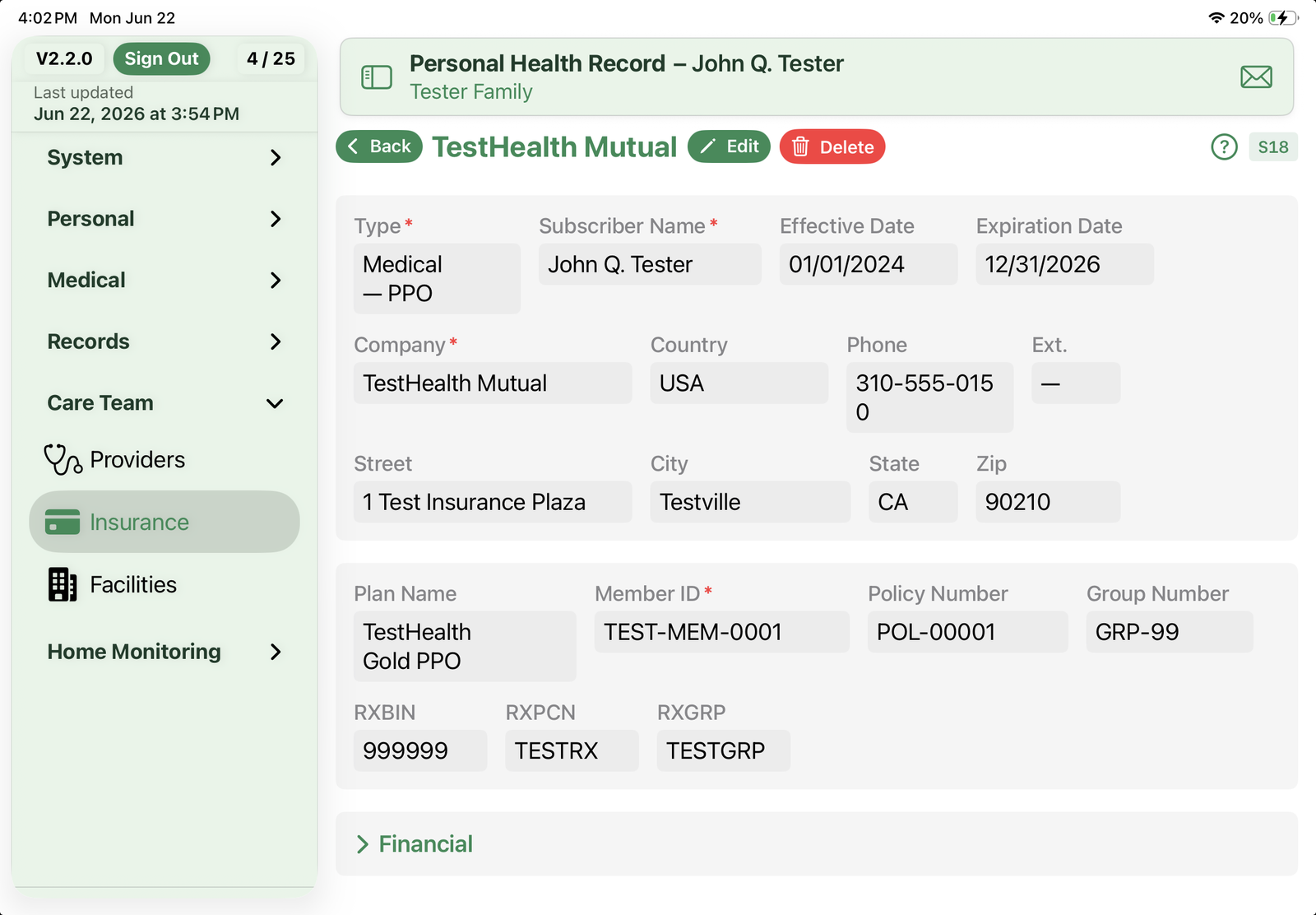Expand the Home Monitoring chevron
This screenshot has height=915, width=1316.
pos(276,652)
